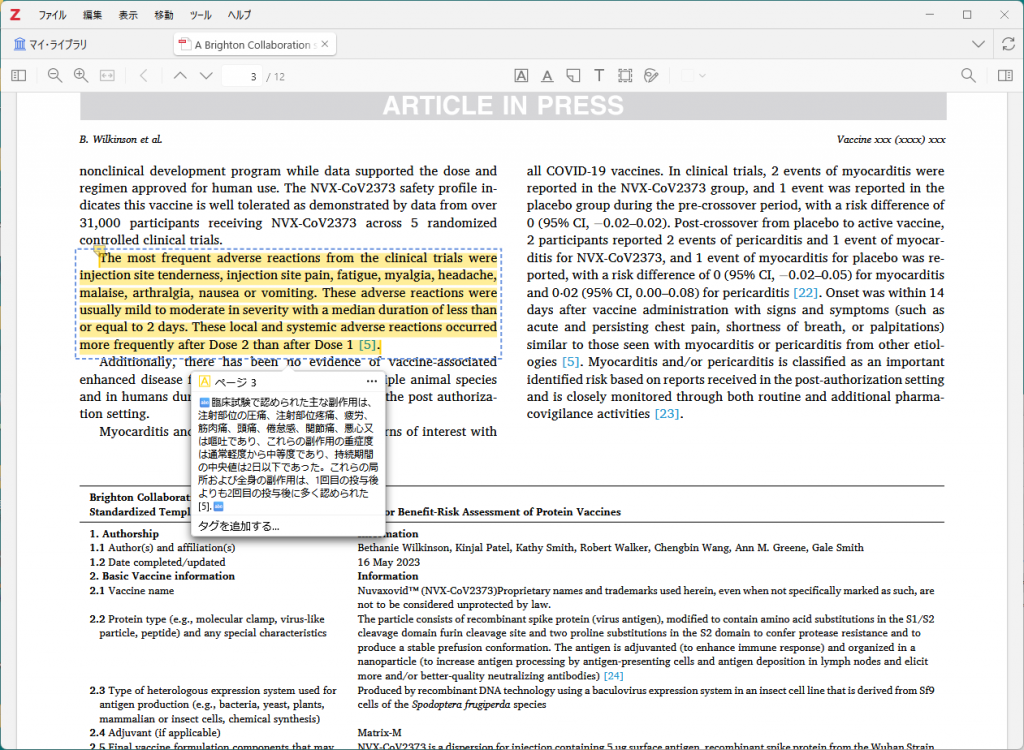Select the underline text tool
The width and height of the screenshot is (1024, 750).
(x=547, y=76)
